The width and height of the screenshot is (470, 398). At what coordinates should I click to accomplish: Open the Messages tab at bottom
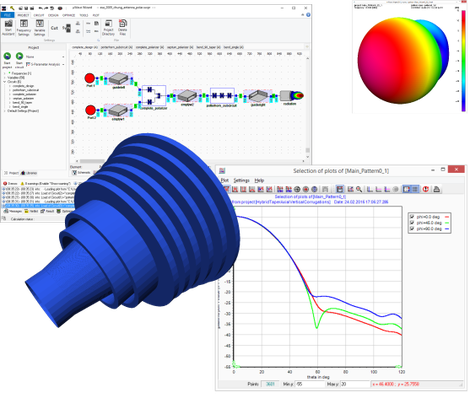pos(13,211)
